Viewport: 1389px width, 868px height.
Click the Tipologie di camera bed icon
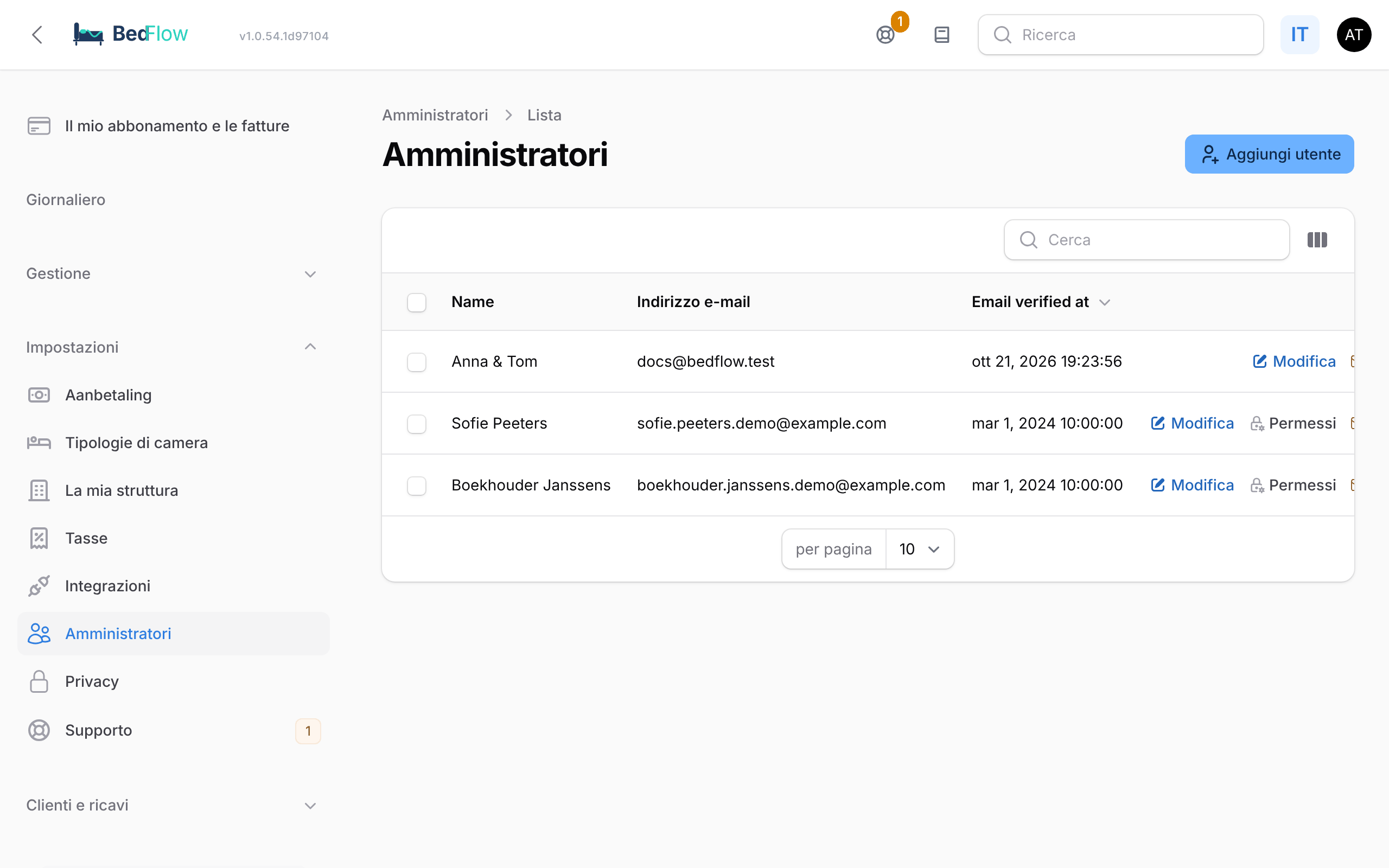pyautogui.click(x=39, y=443)
